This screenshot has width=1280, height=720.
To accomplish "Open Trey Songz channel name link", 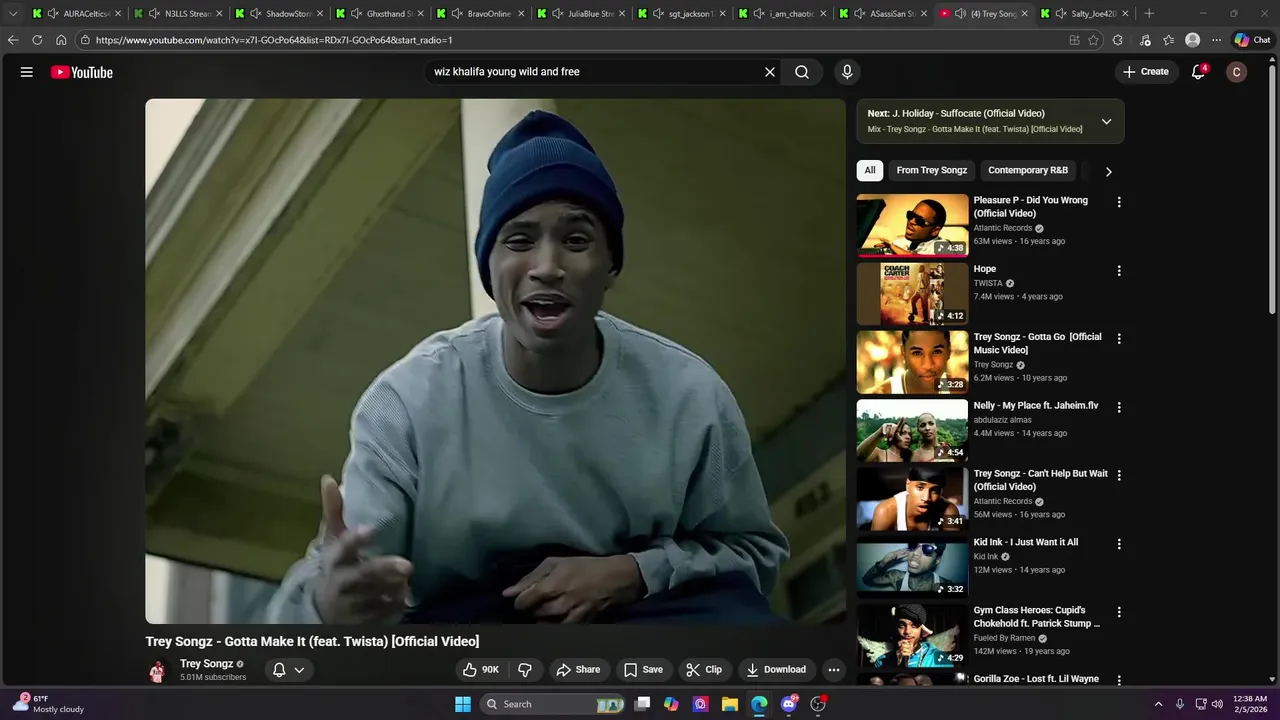I will [x=206, y=664].
